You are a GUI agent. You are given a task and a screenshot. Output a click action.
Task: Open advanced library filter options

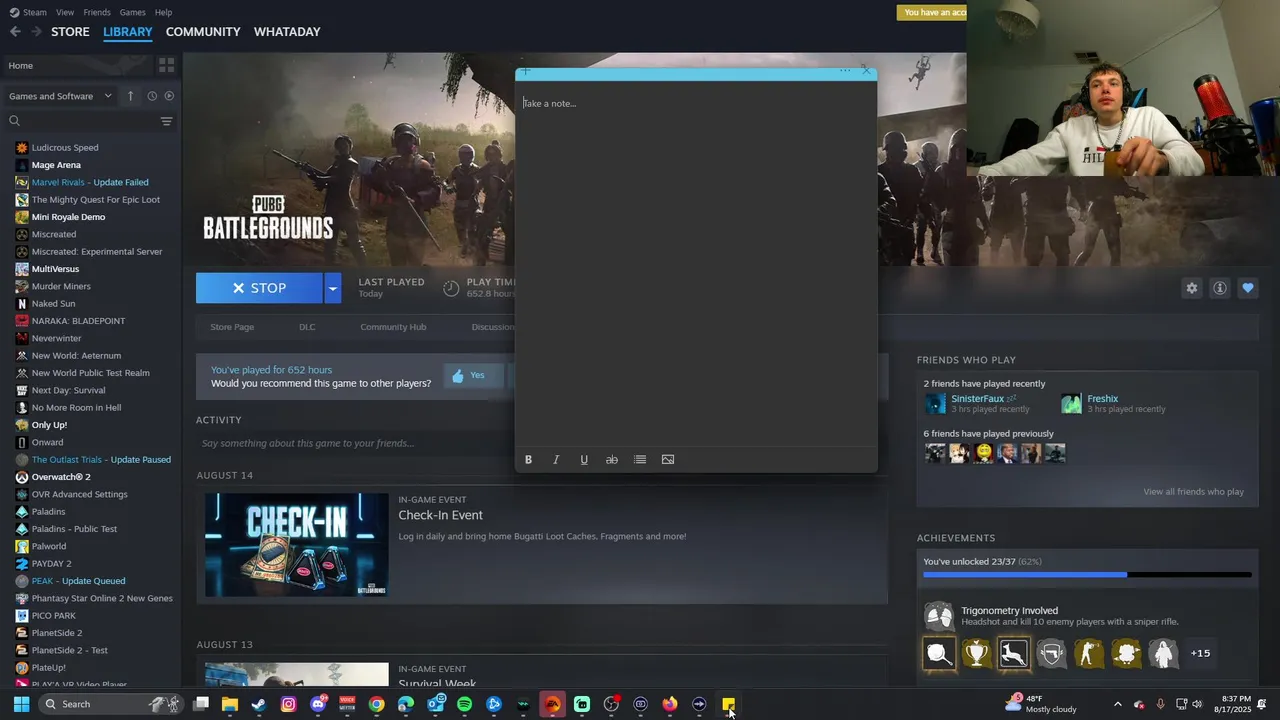tap(167, 121)
